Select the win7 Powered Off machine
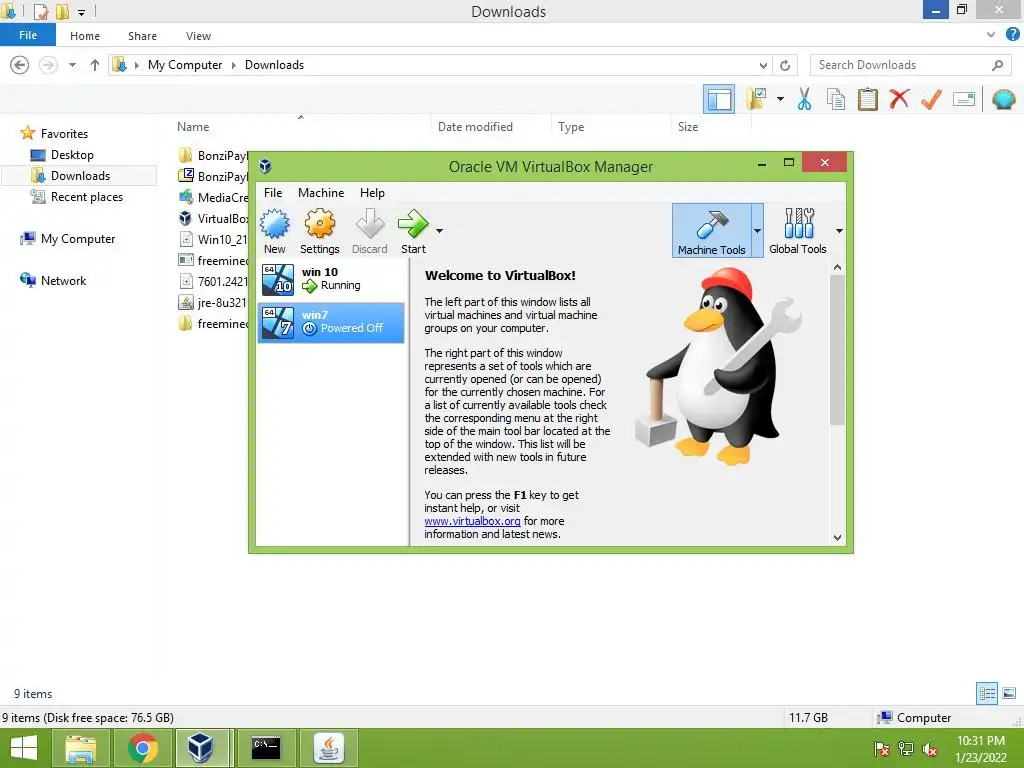The height and width of the screenshot is (768, 1024). pyautogui.click(x=331, y=322)
